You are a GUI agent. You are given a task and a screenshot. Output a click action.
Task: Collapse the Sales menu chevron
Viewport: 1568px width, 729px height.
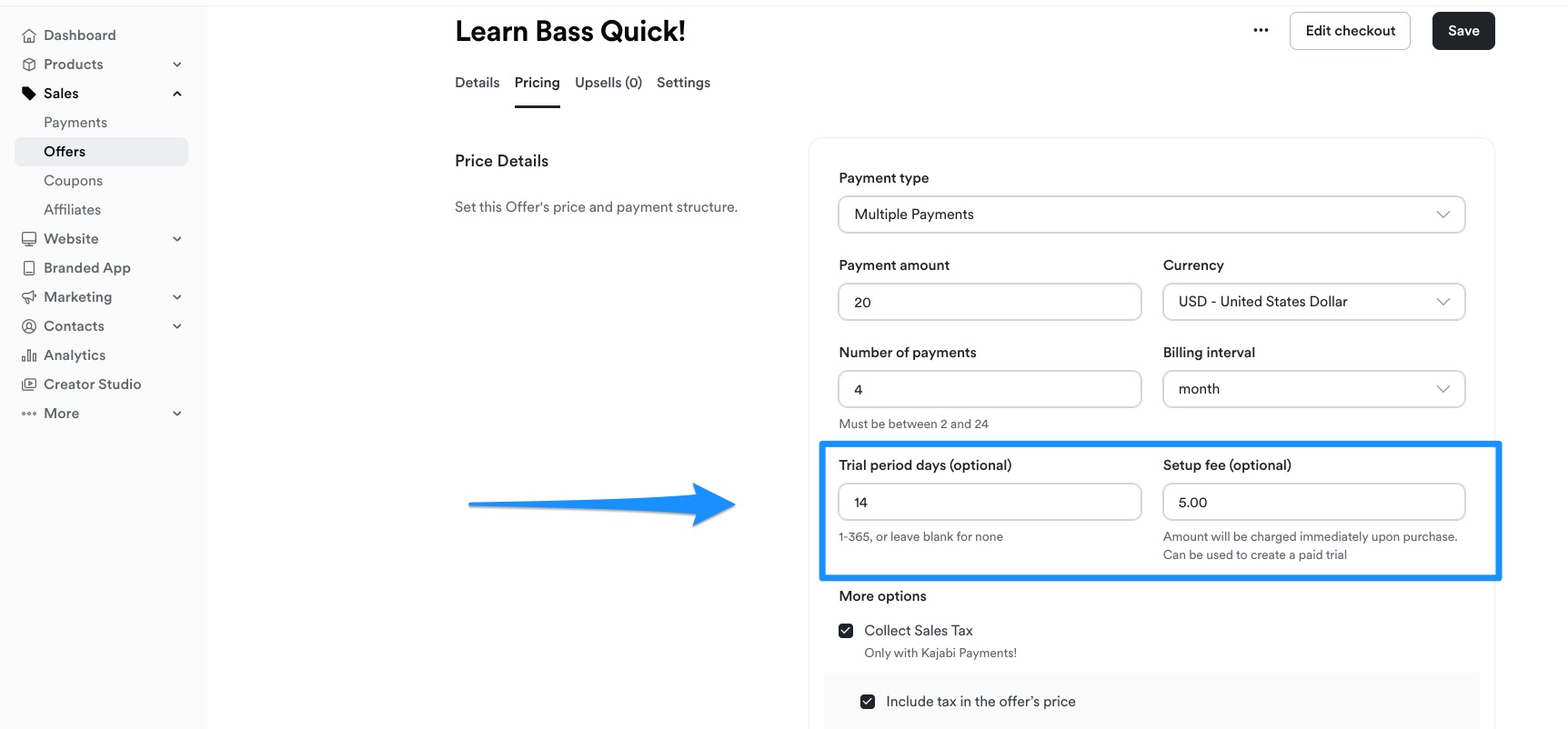pyautogui.click(x=177, y=94)
